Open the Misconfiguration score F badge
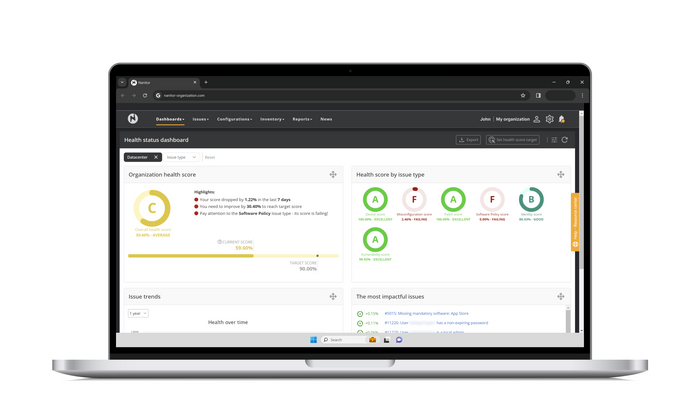Image resolution: width=700 pixels, height=420 pixels. point(414,200)
